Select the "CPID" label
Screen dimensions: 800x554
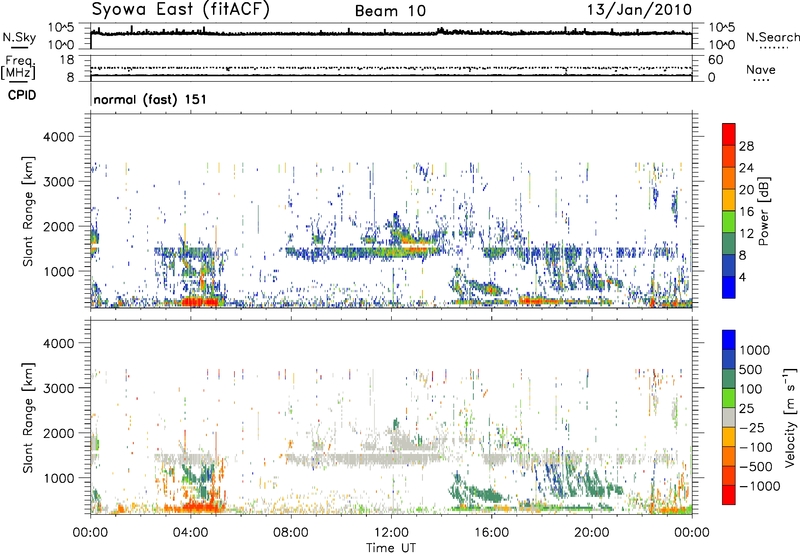pos(22,95)
